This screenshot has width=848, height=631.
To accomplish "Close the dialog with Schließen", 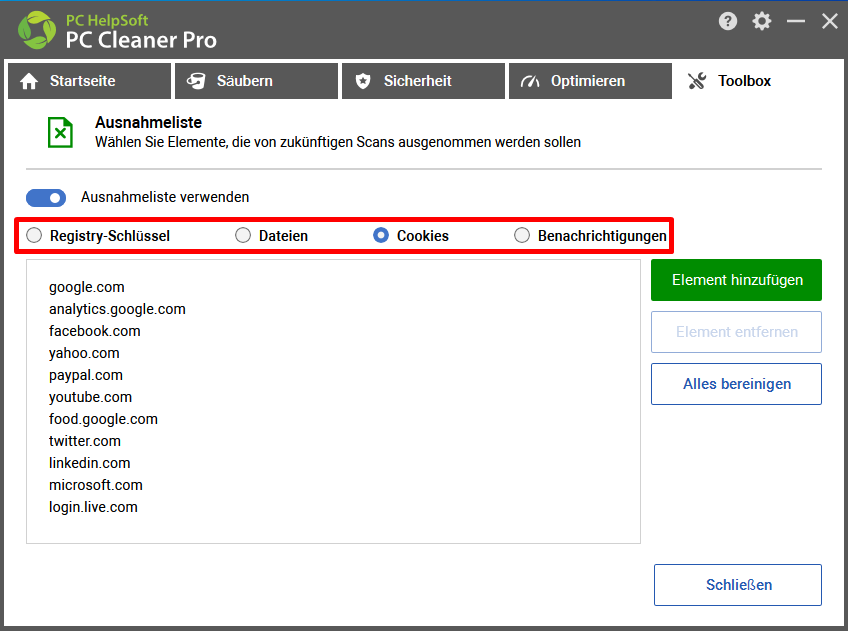I will [x=738, y=585].
